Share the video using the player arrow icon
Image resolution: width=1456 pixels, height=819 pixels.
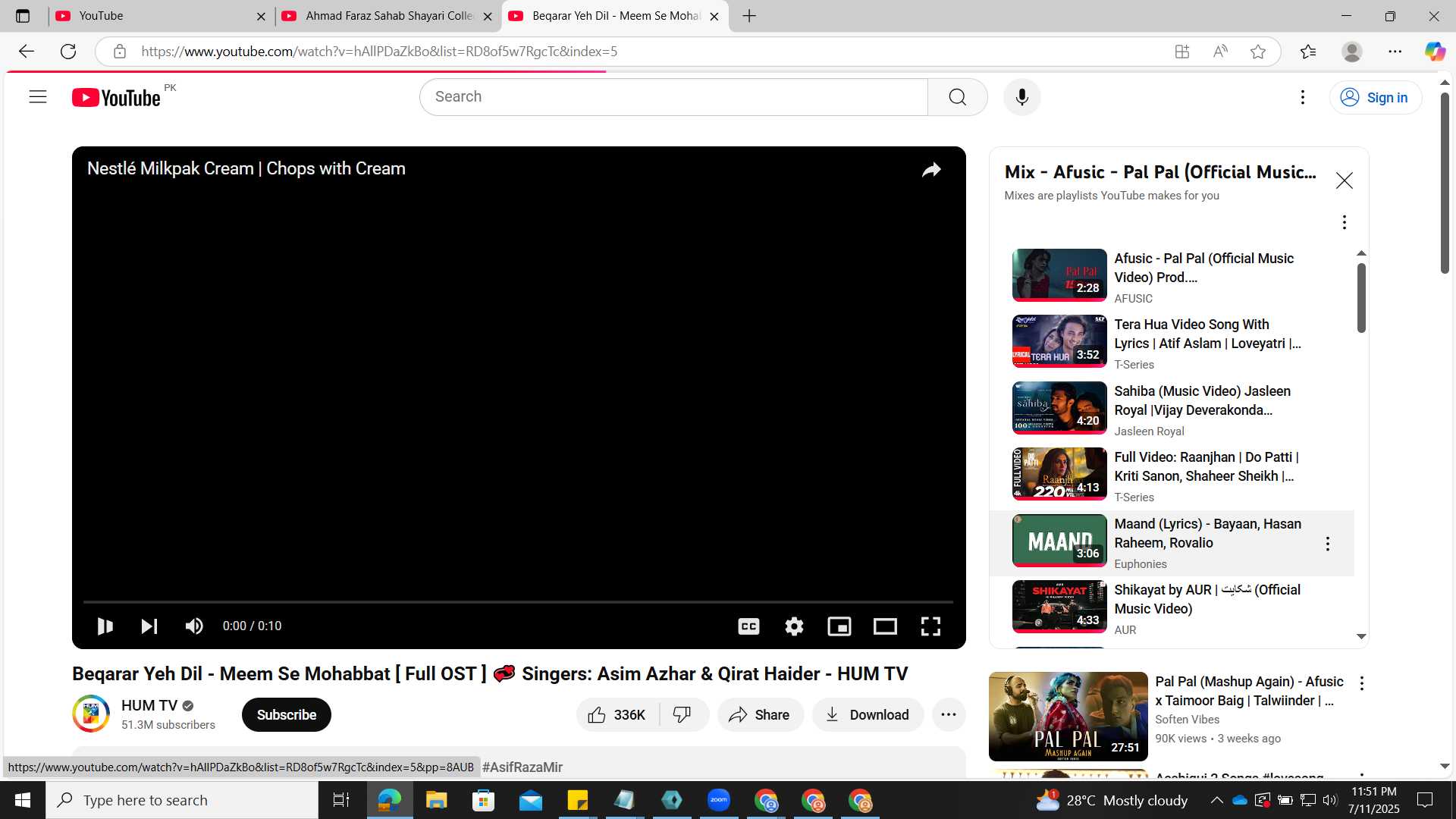point(931,170)
